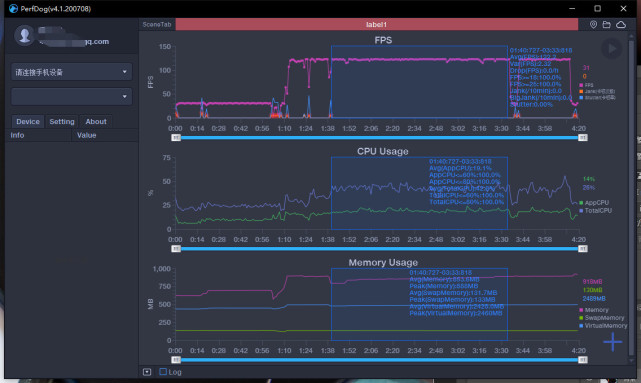Toggle the Memory legend series

click(x=594, y=310)
